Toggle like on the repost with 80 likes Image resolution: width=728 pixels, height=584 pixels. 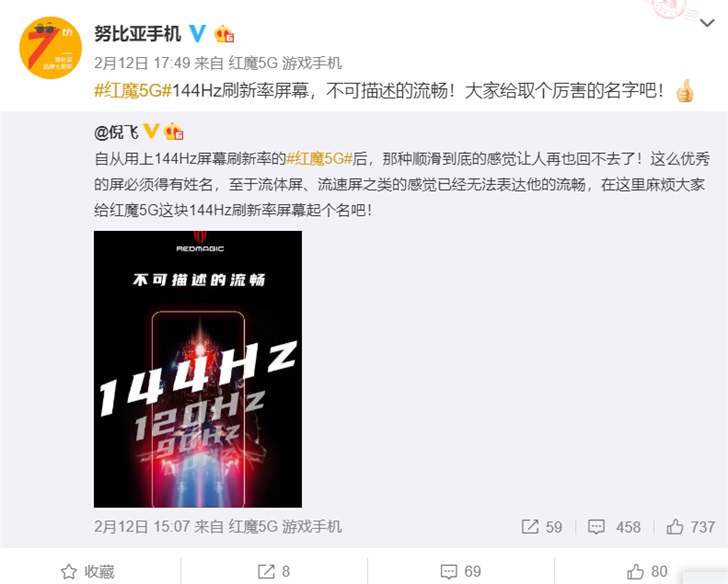[x=647, y=571]
